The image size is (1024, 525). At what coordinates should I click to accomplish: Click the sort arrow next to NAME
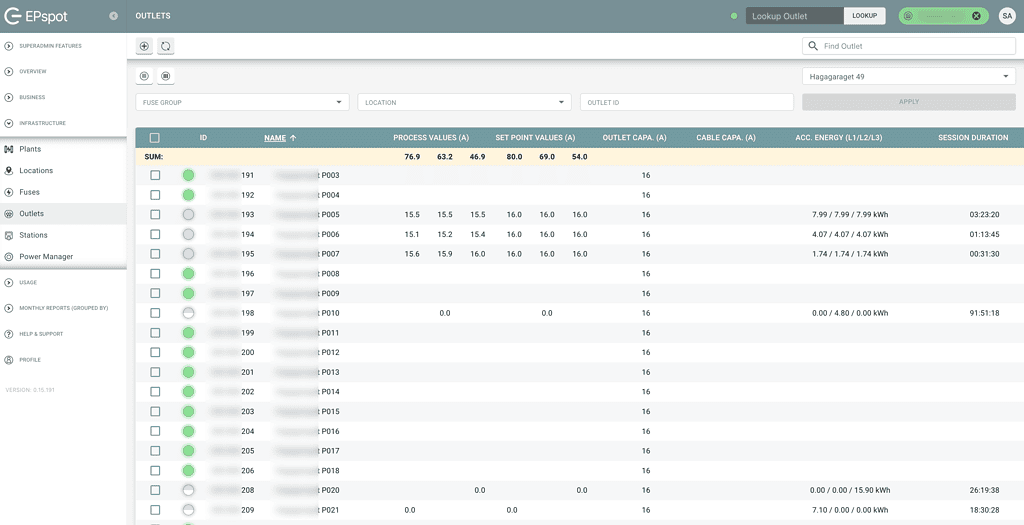click(x=293, y=138)
